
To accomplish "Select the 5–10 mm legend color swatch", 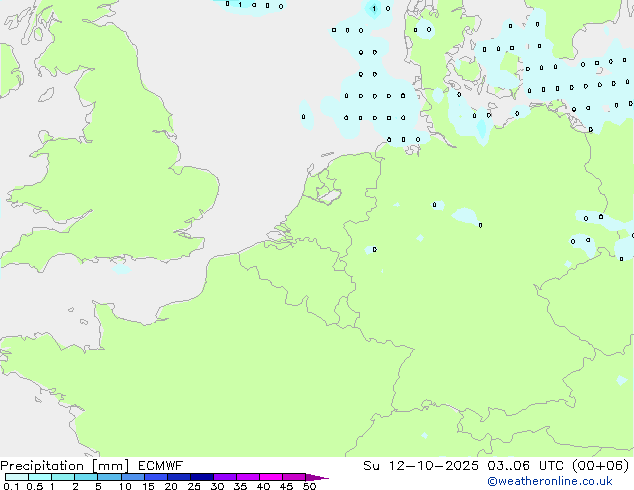I will coord(109,477).
